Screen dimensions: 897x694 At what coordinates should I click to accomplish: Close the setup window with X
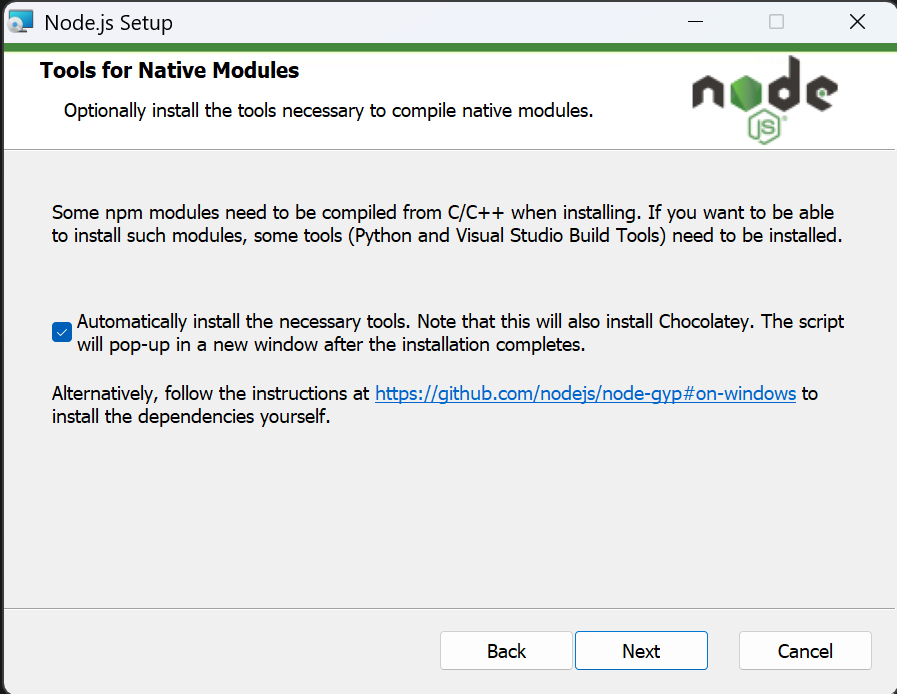[x=857, y=22]
